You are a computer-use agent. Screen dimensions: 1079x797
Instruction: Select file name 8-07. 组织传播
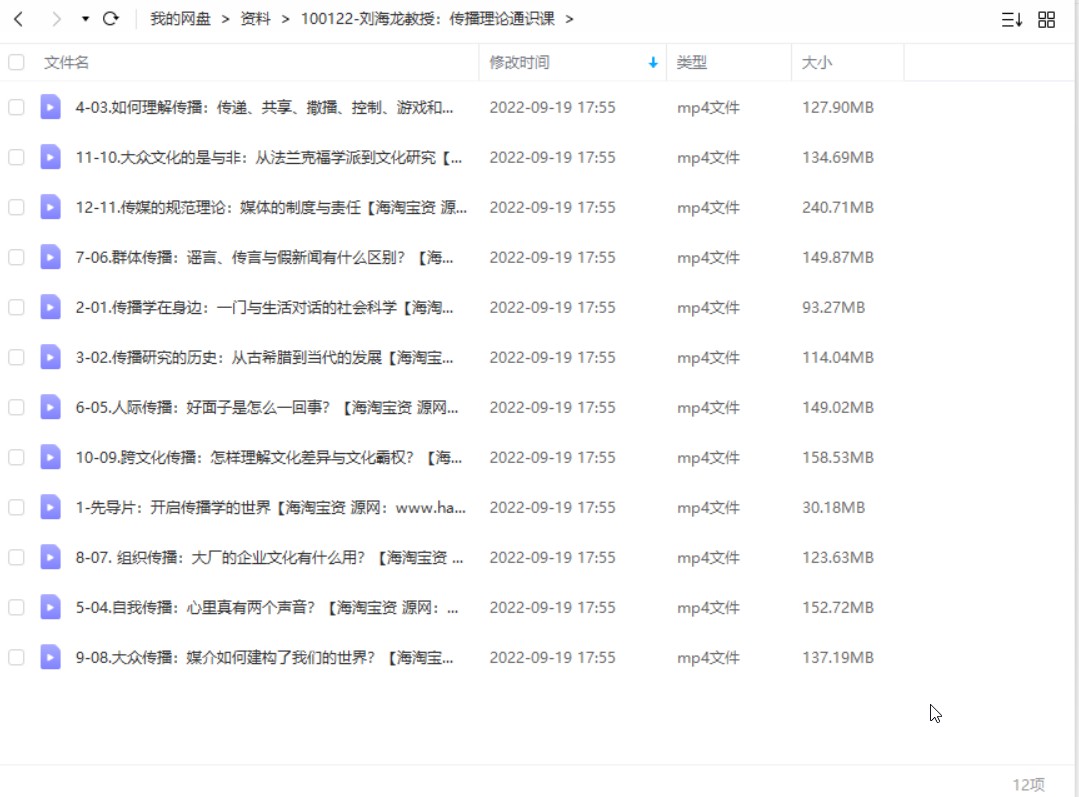[x=270, y=557]
